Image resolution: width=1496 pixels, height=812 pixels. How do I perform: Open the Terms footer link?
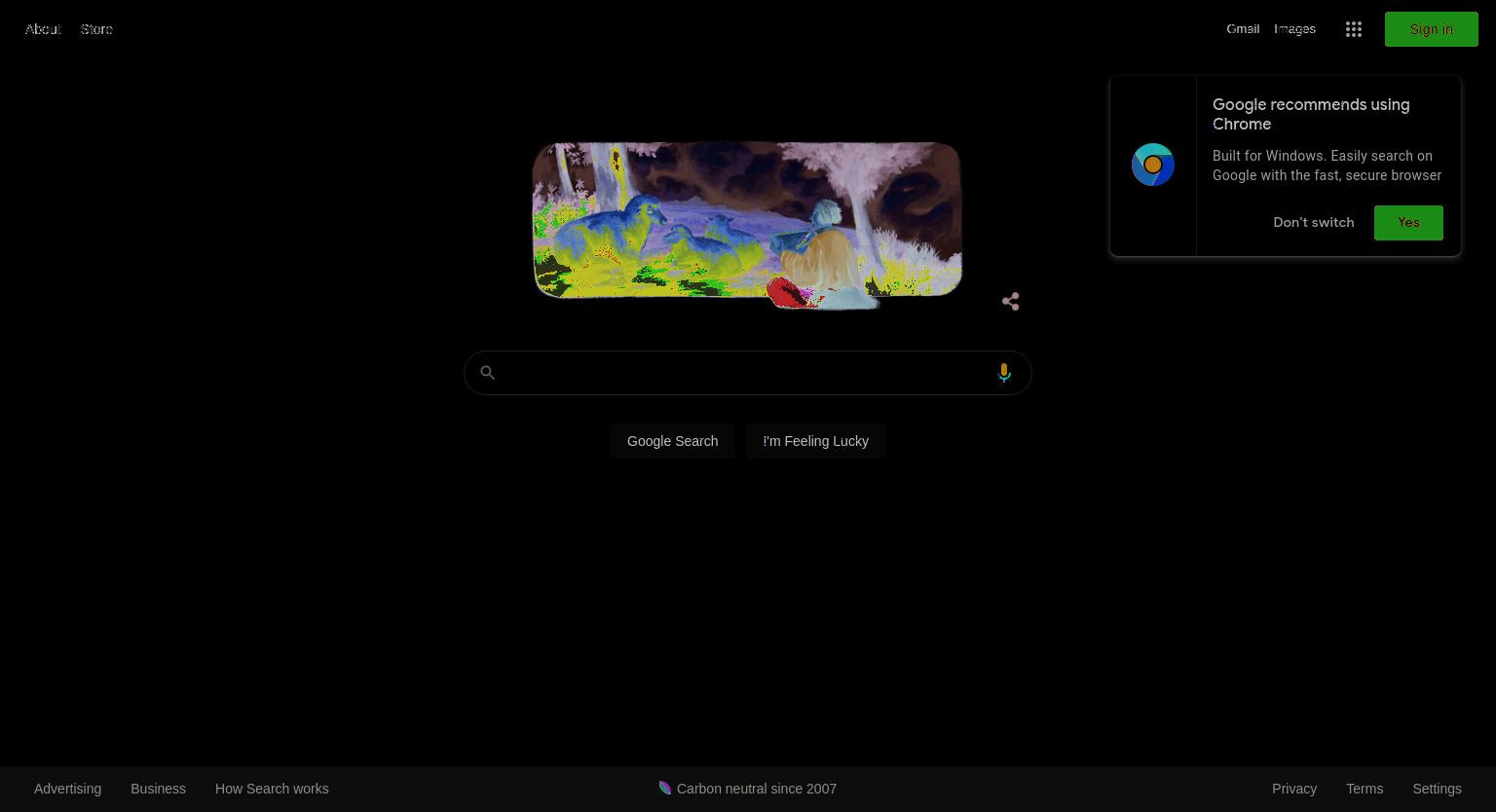coord(1365,789)
